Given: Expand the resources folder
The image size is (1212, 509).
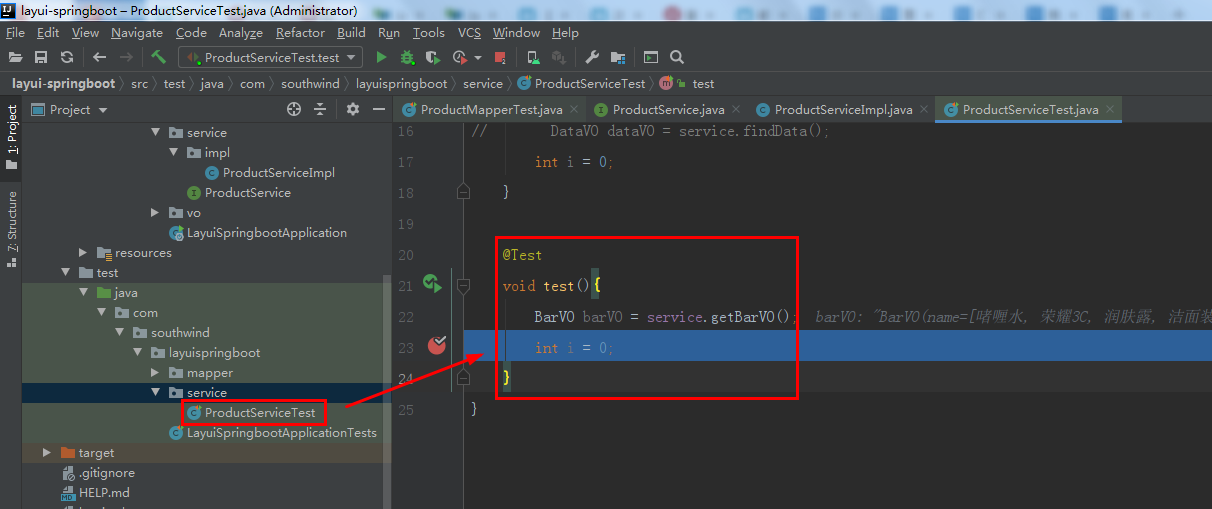Looking at the screenshot, I should coord(83,252).
